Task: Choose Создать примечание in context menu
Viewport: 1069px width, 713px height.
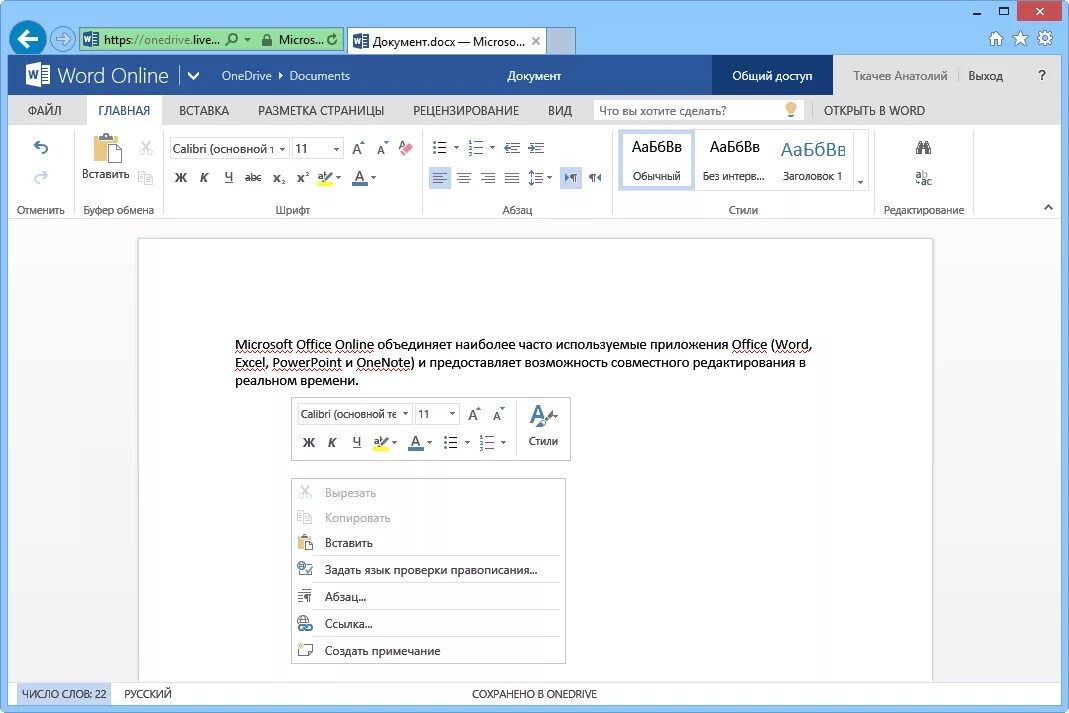Action: [x=428, y=650]
